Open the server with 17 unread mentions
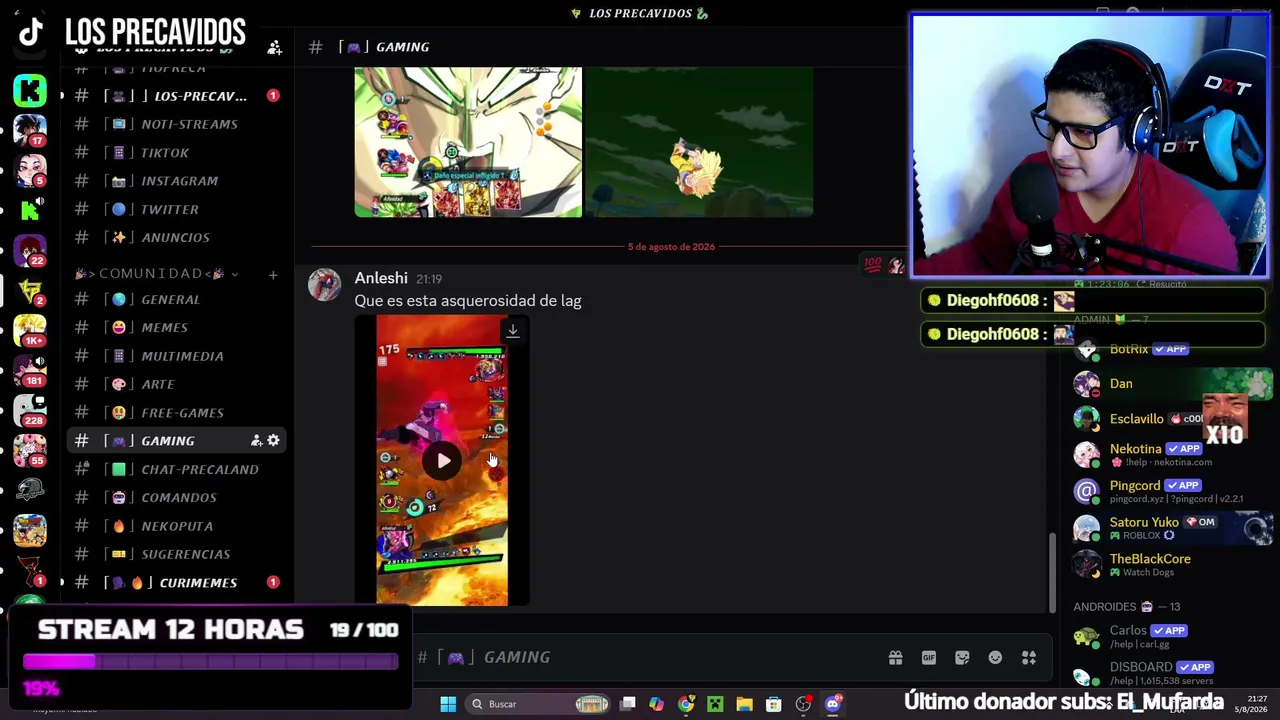This screenshot has height=720, width=1280. [x=30, y=130]
